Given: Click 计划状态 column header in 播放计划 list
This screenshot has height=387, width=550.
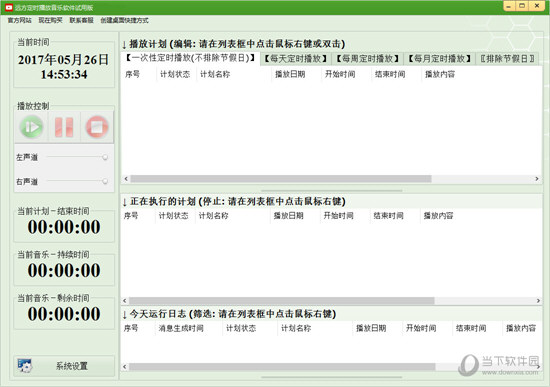Looking at the screenshot, I should coord(176,74).
